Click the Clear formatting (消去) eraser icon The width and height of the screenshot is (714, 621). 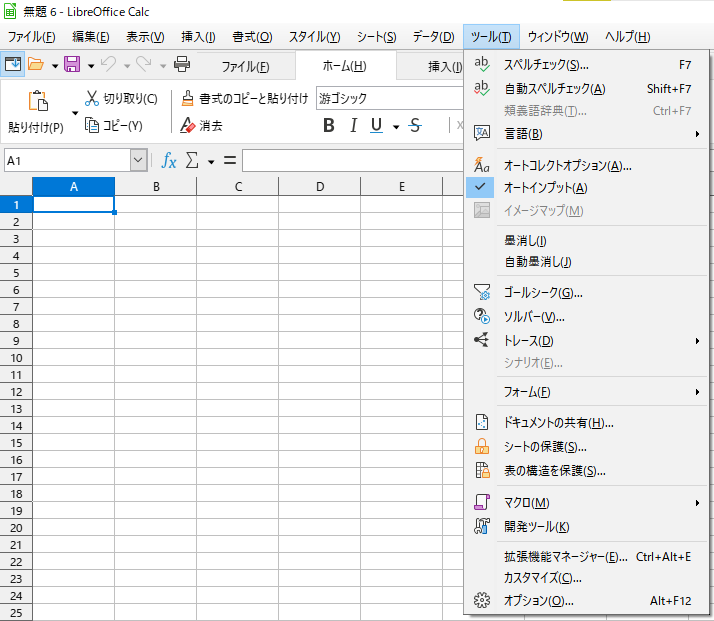click(x=187, y=125)
